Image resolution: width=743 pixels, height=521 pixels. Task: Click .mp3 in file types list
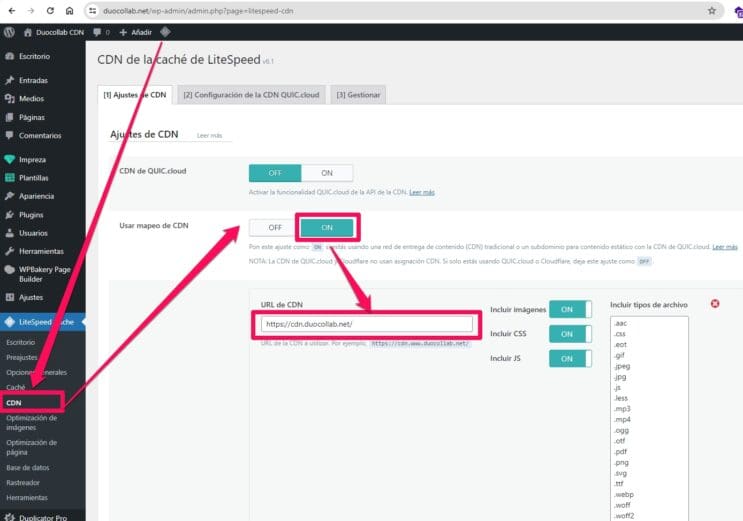tap(622, 409)
